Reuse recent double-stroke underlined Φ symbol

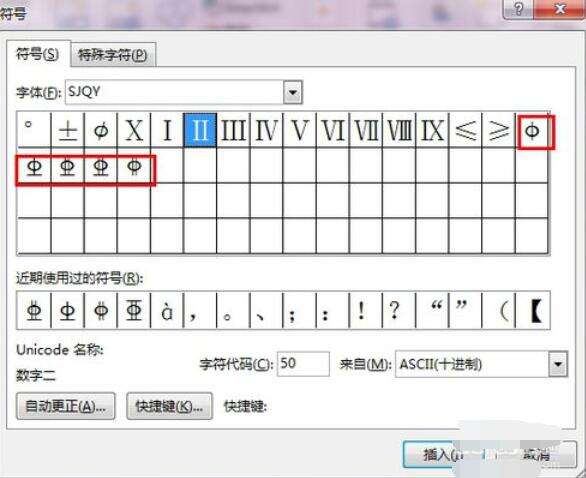tap(34, 311)
